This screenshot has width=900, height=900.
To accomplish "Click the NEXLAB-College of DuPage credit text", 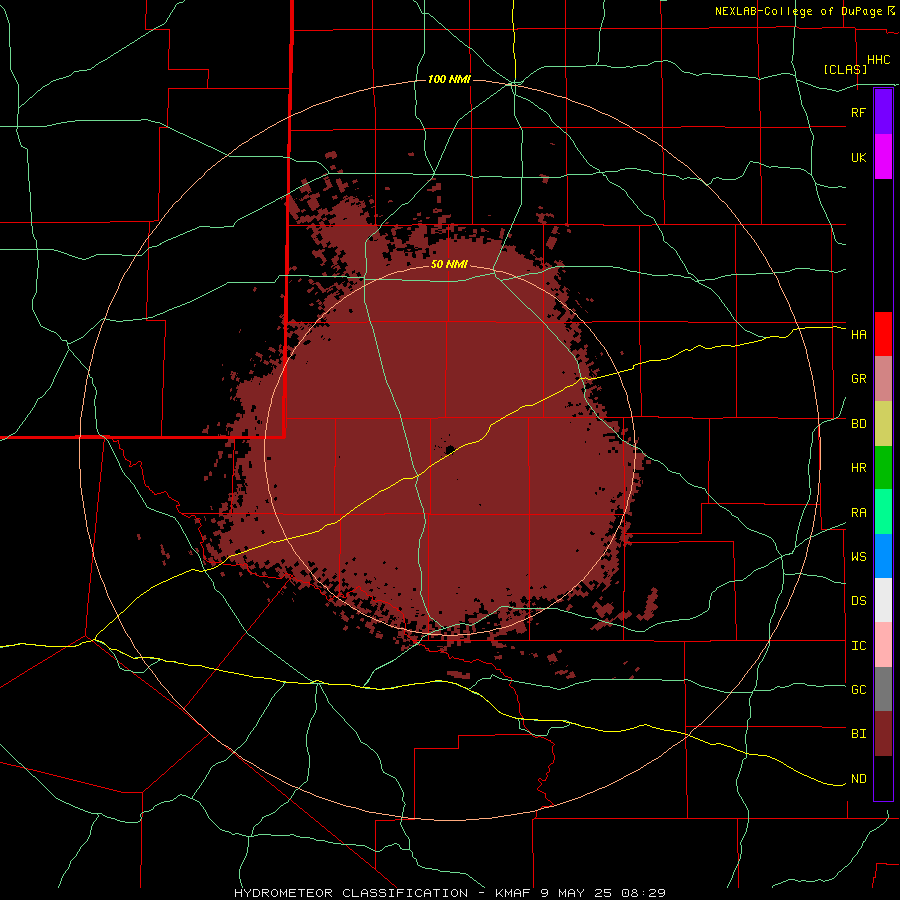I will point(799,11).
